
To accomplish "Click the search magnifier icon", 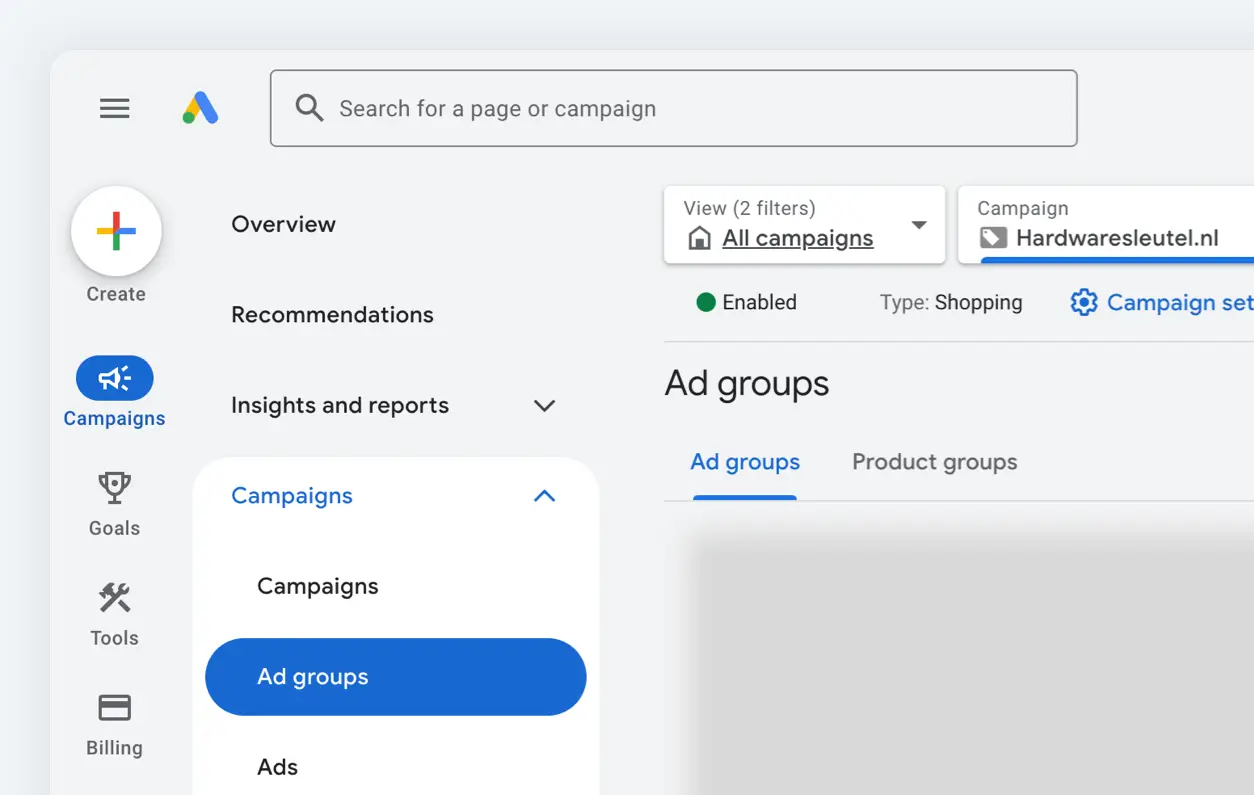I will click(309, 108).
